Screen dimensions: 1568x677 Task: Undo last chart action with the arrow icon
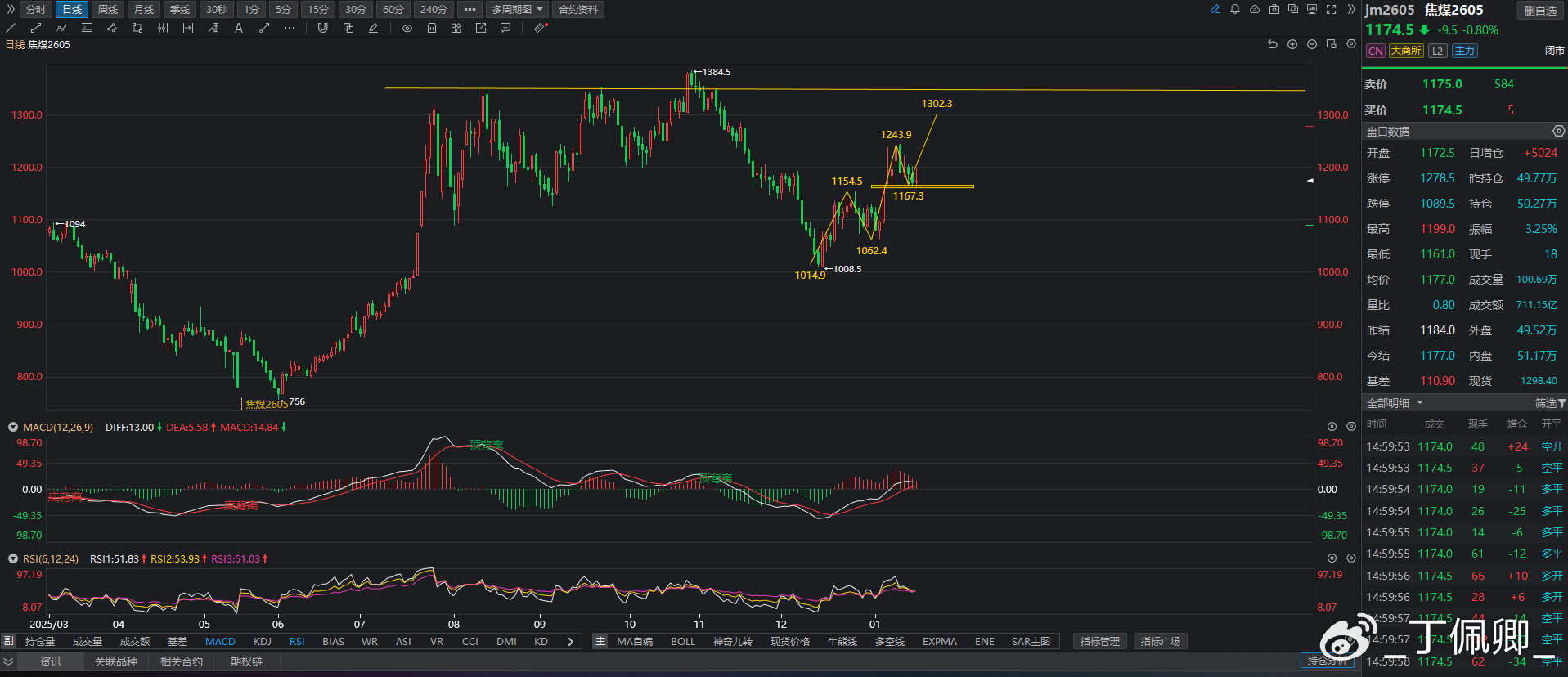[1272, 44]
